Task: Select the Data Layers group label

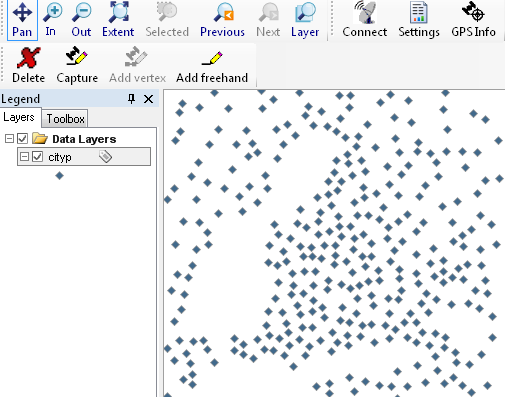Action: click(x=84, y=139)
